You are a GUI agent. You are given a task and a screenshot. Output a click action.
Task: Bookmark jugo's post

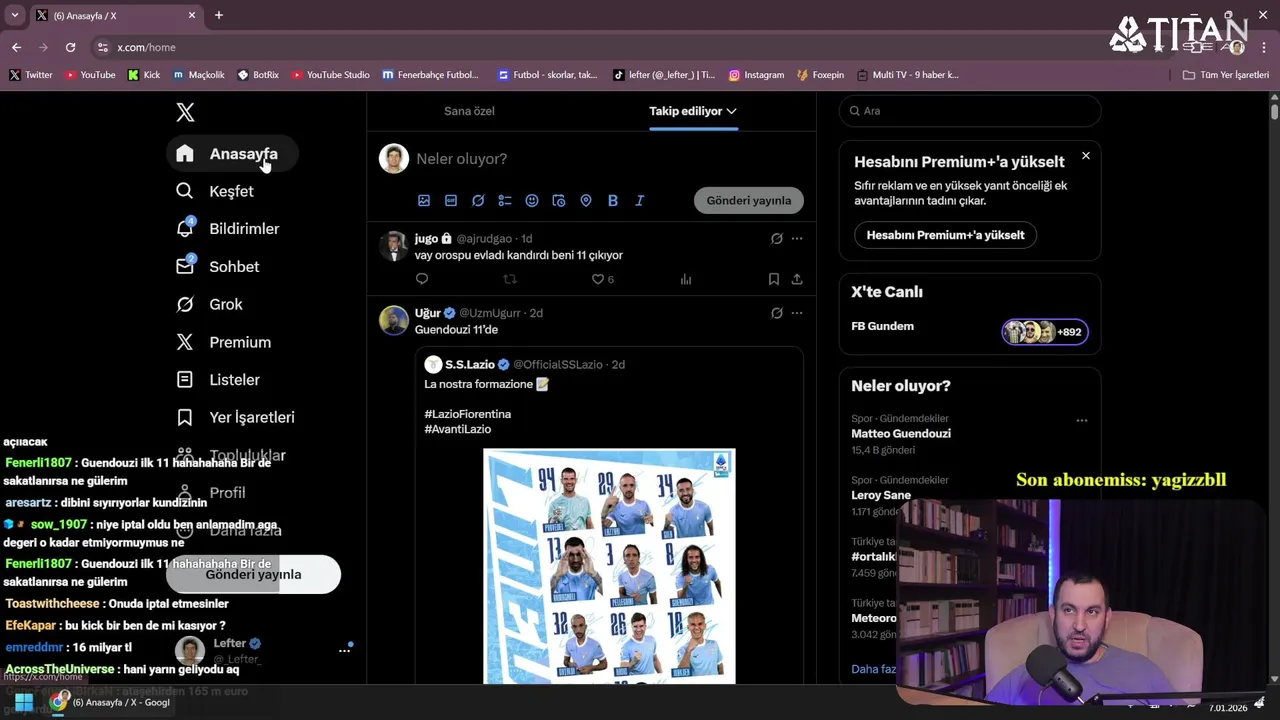[x=774, y=279]
